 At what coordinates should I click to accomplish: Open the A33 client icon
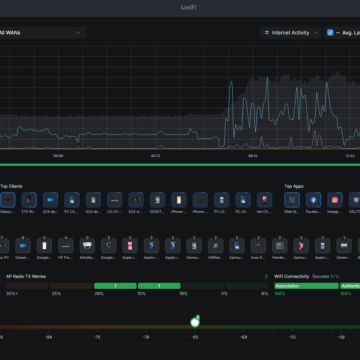[x=136, y=200]
